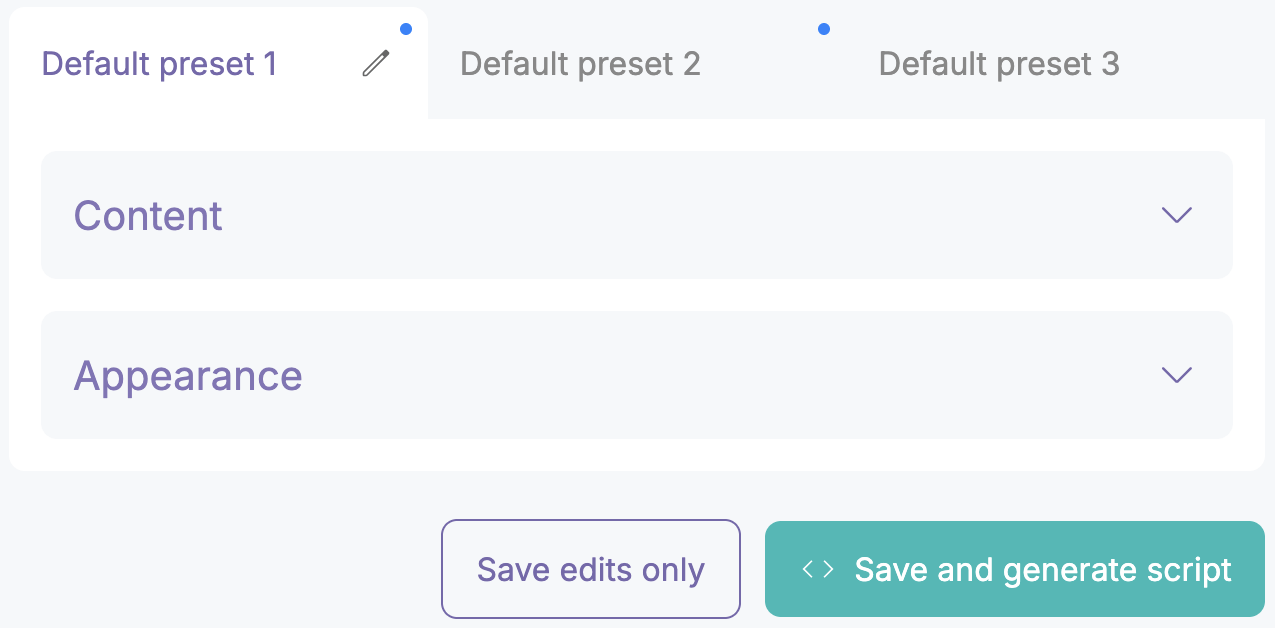Switch to the Default preset 2 tab
1275x628 pixels.
coord(580,63)
